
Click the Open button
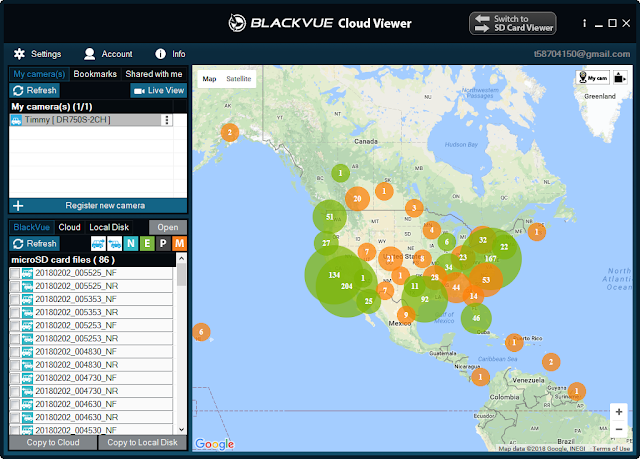click(x=168, y=227)
